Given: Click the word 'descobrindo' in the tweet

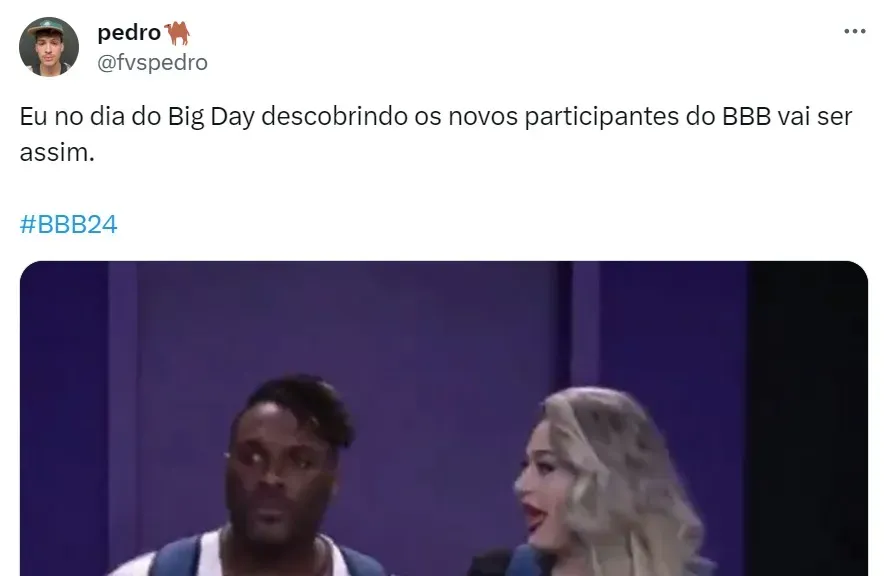Looking at the screenshot, I should click(x=334, y=117).
